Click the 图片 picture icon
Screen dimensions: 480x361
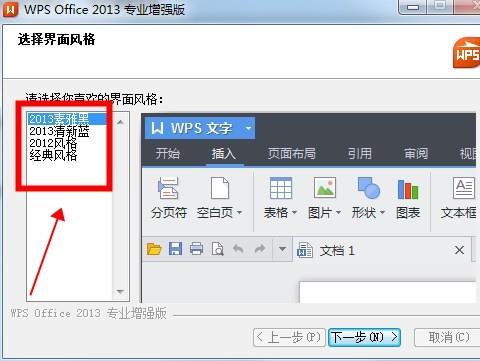[325, 188]
